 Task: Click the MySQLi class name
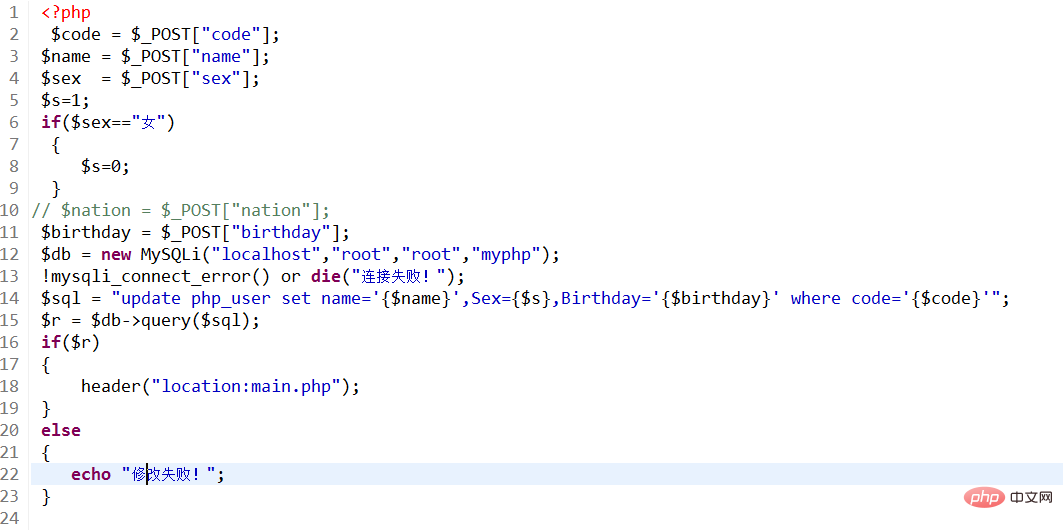tap(170, 255)
